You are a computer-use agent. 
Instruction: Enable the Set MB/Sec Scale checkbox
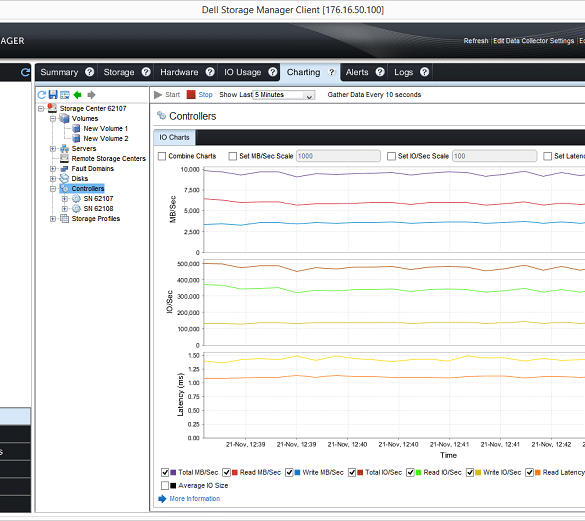[233, 156]
